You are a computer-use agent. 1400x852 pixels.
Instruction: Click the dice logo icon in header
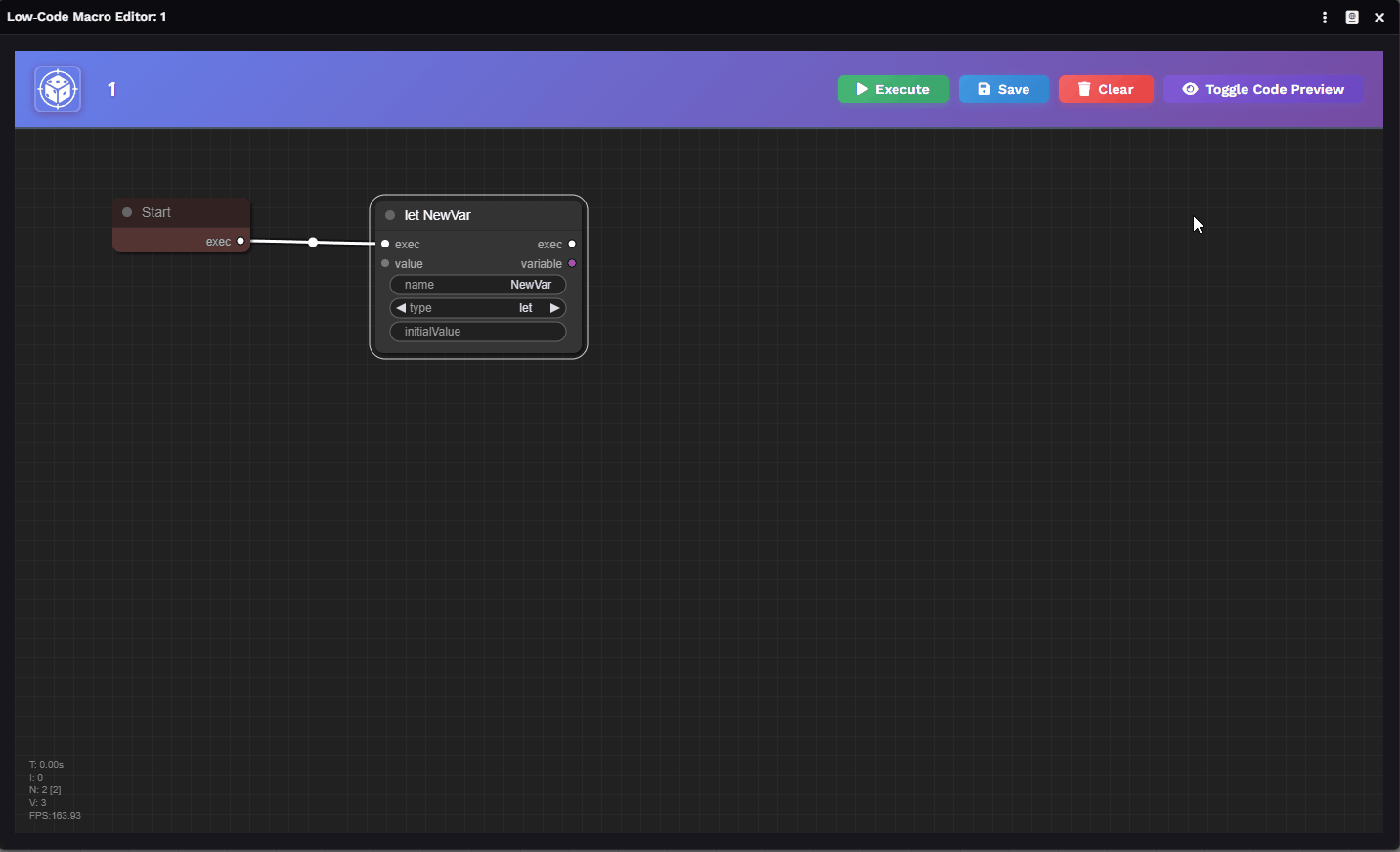point(58,90)
